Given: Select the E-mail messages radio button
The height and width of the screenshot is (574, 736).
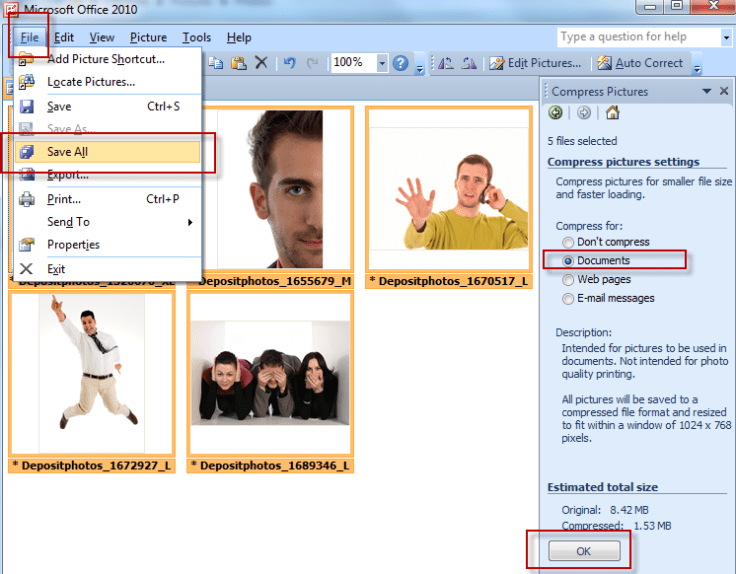Looking at the screenshot, I should point(569,298).
